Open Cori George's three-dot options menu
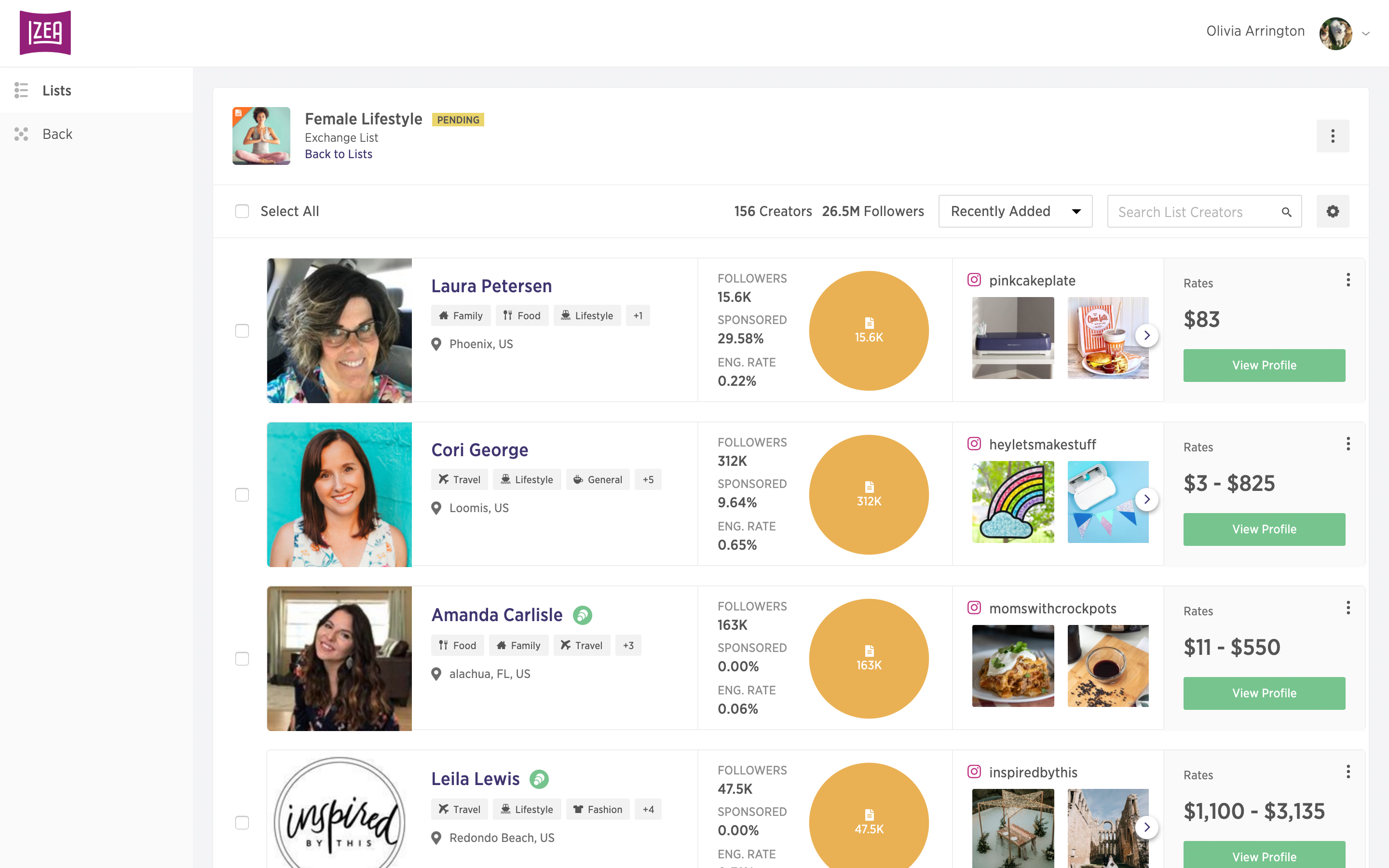 pos(1348,444)
